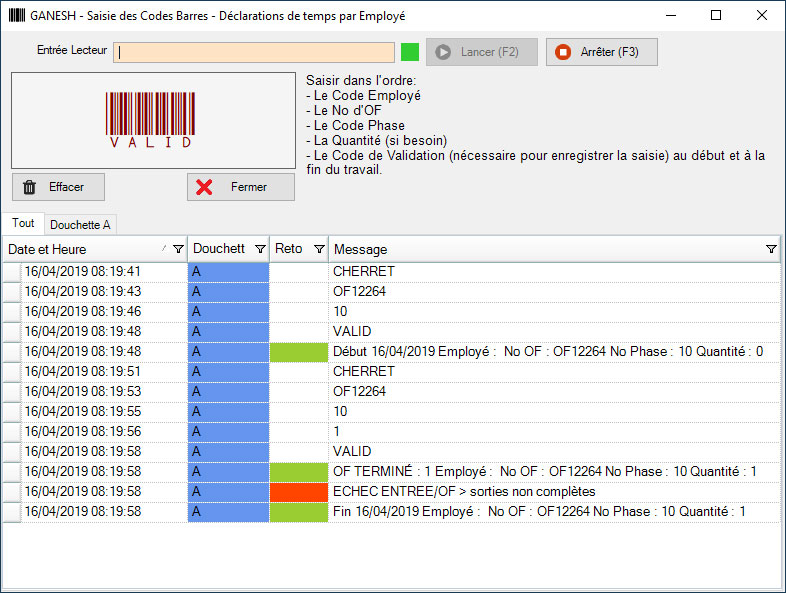786x593 pixels.
Task: Click the red ECHEC ENTREE/OF status cell
Action: click(x=298, y=492)
